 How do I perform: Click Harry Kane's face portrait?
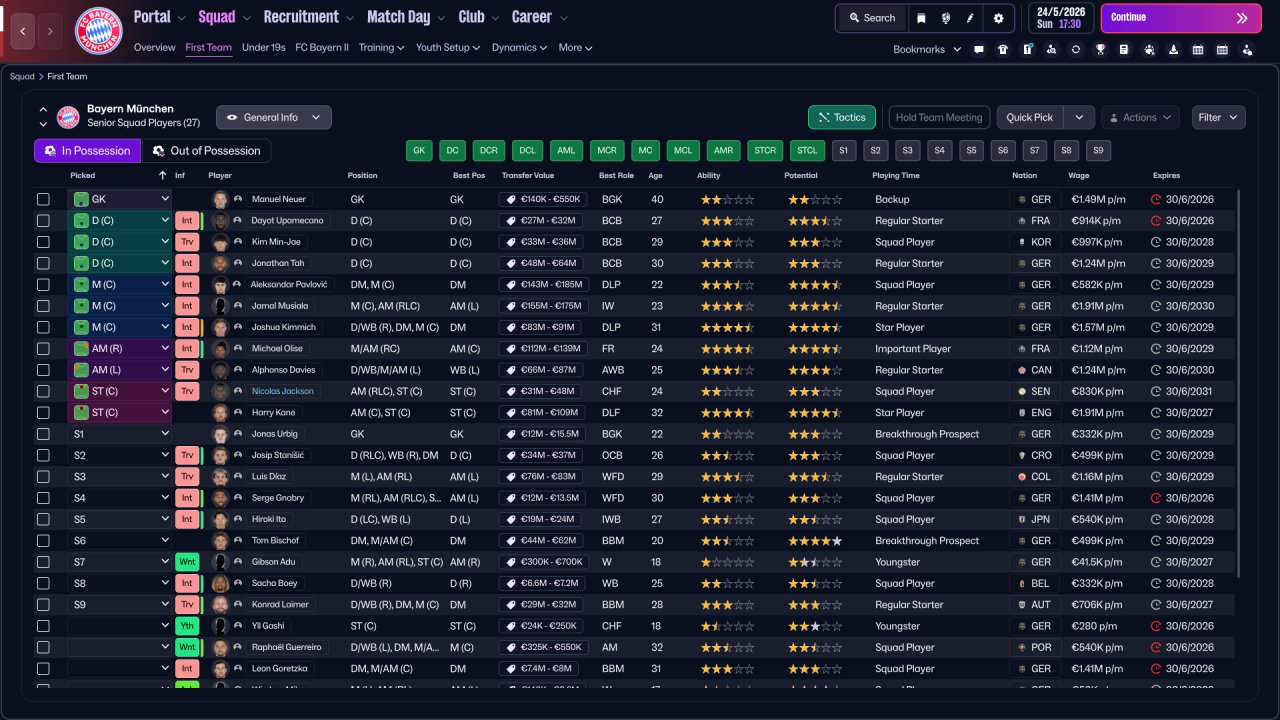pos(220,412)
